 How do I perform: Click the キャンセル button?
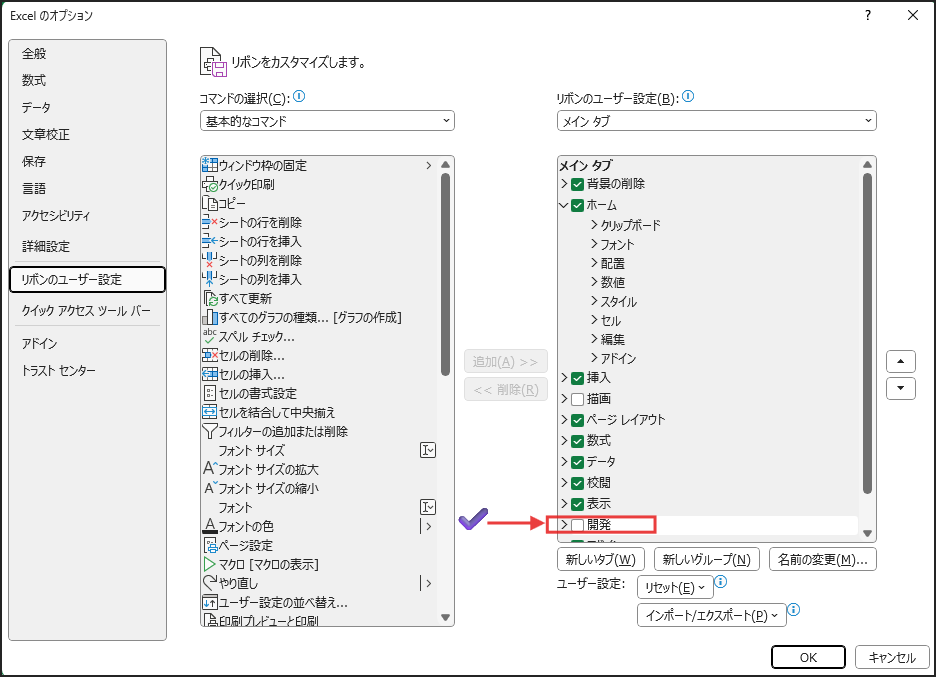892,657
